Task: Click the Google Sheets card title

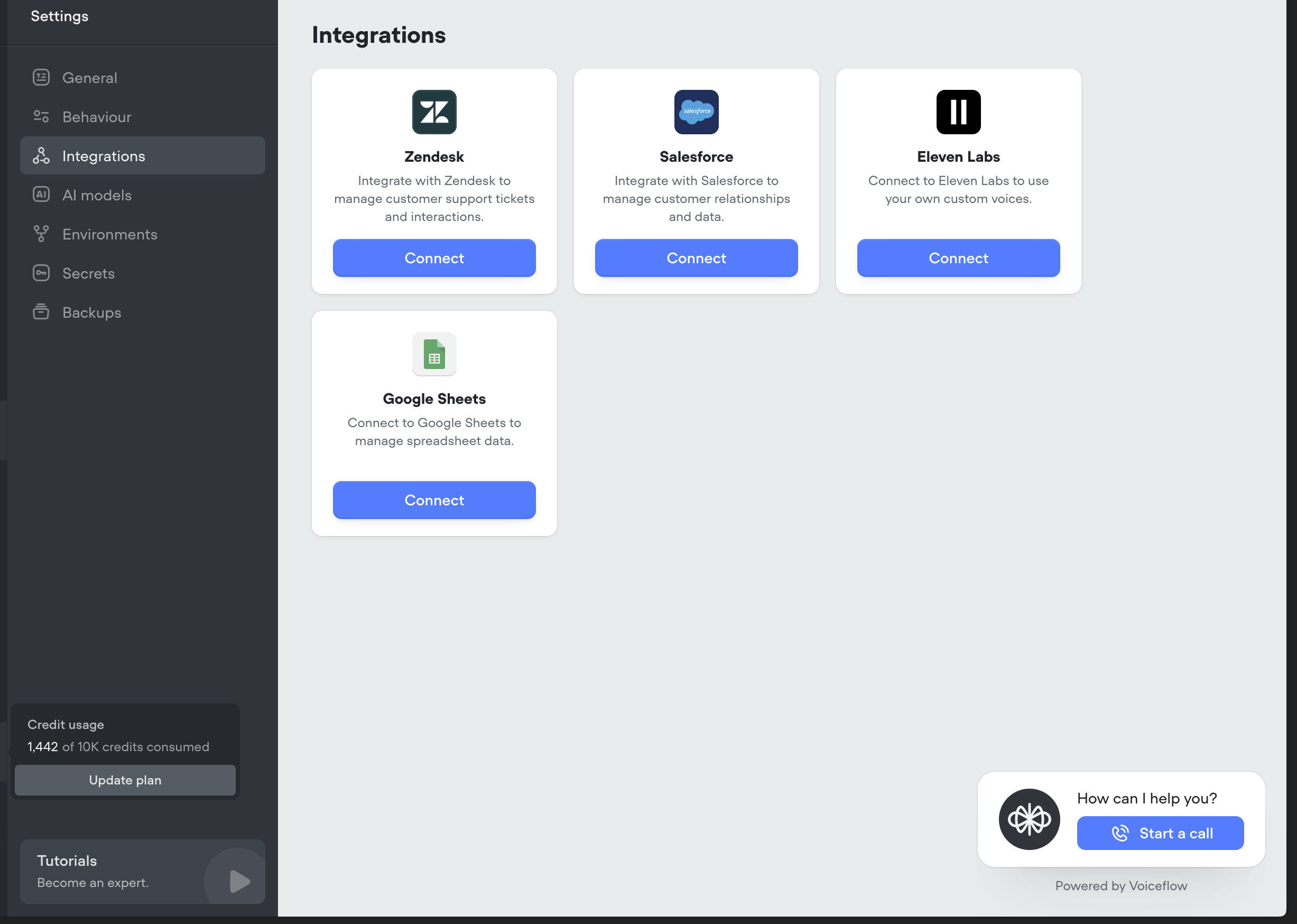Action: [x=434, y=399]
